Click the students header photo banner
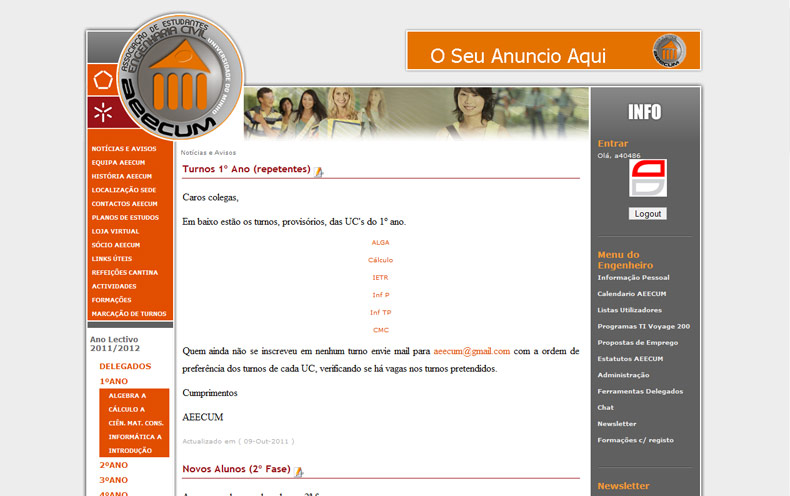This screenshot has width=790, height=496. click(416, 113)
